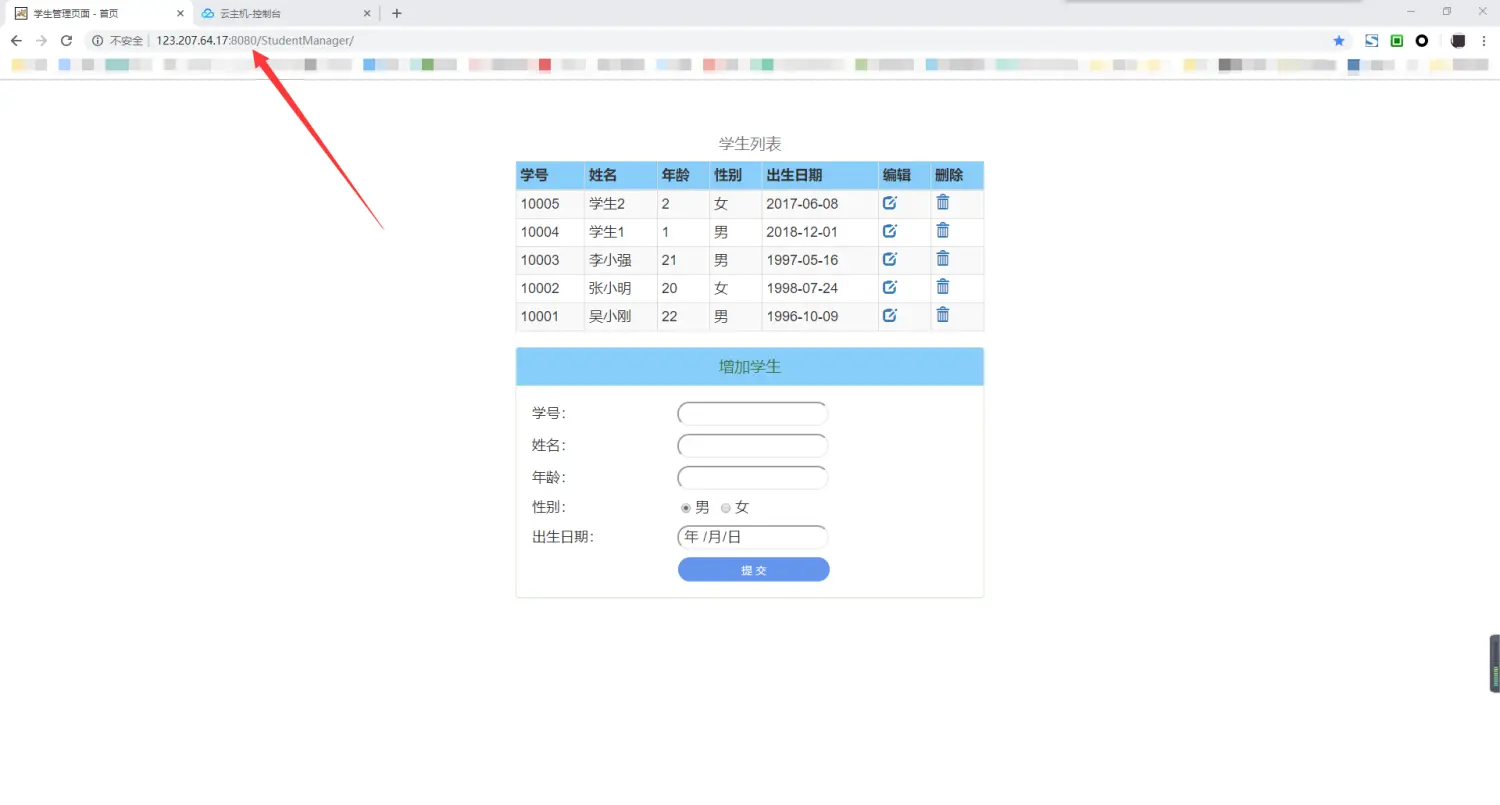Viewport: 1500px width, 805px height.
Task: Close the 云主机-控制台 tab
Action: coord(367,14)
